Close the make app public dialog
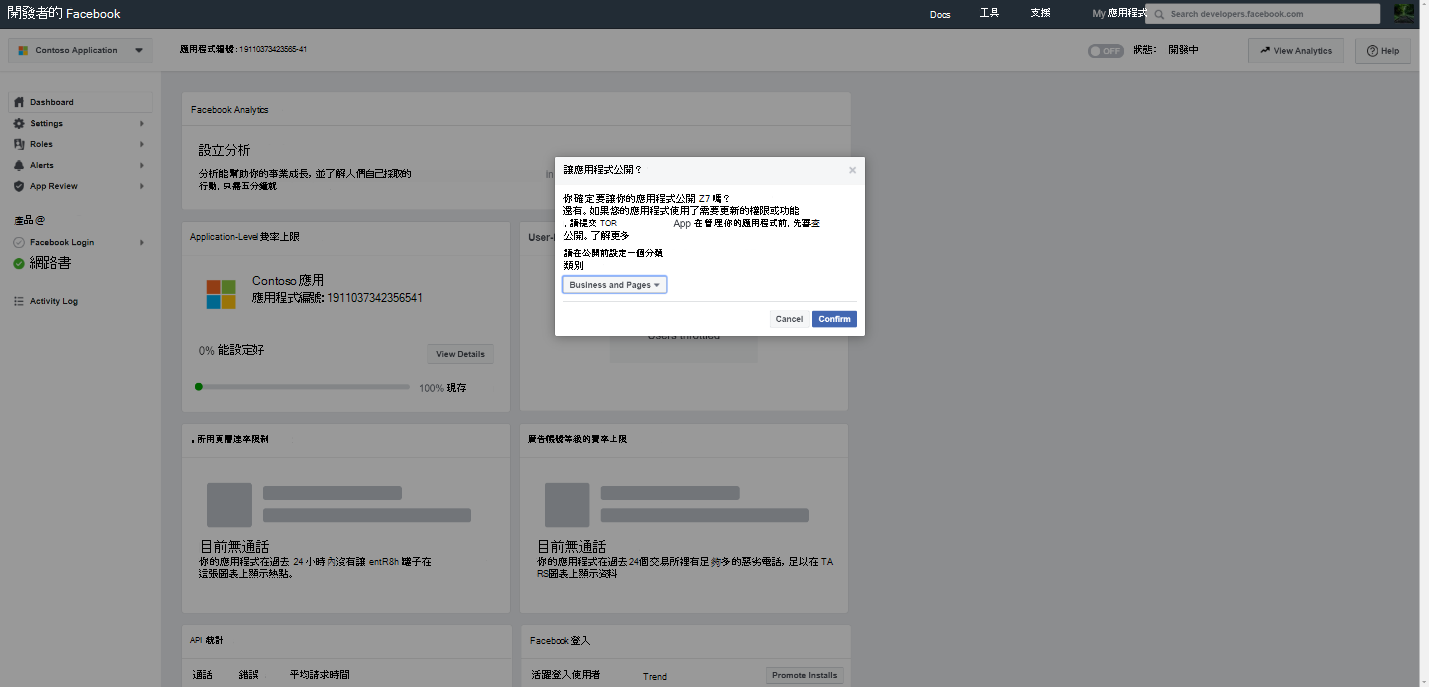 tap(852, 170)
